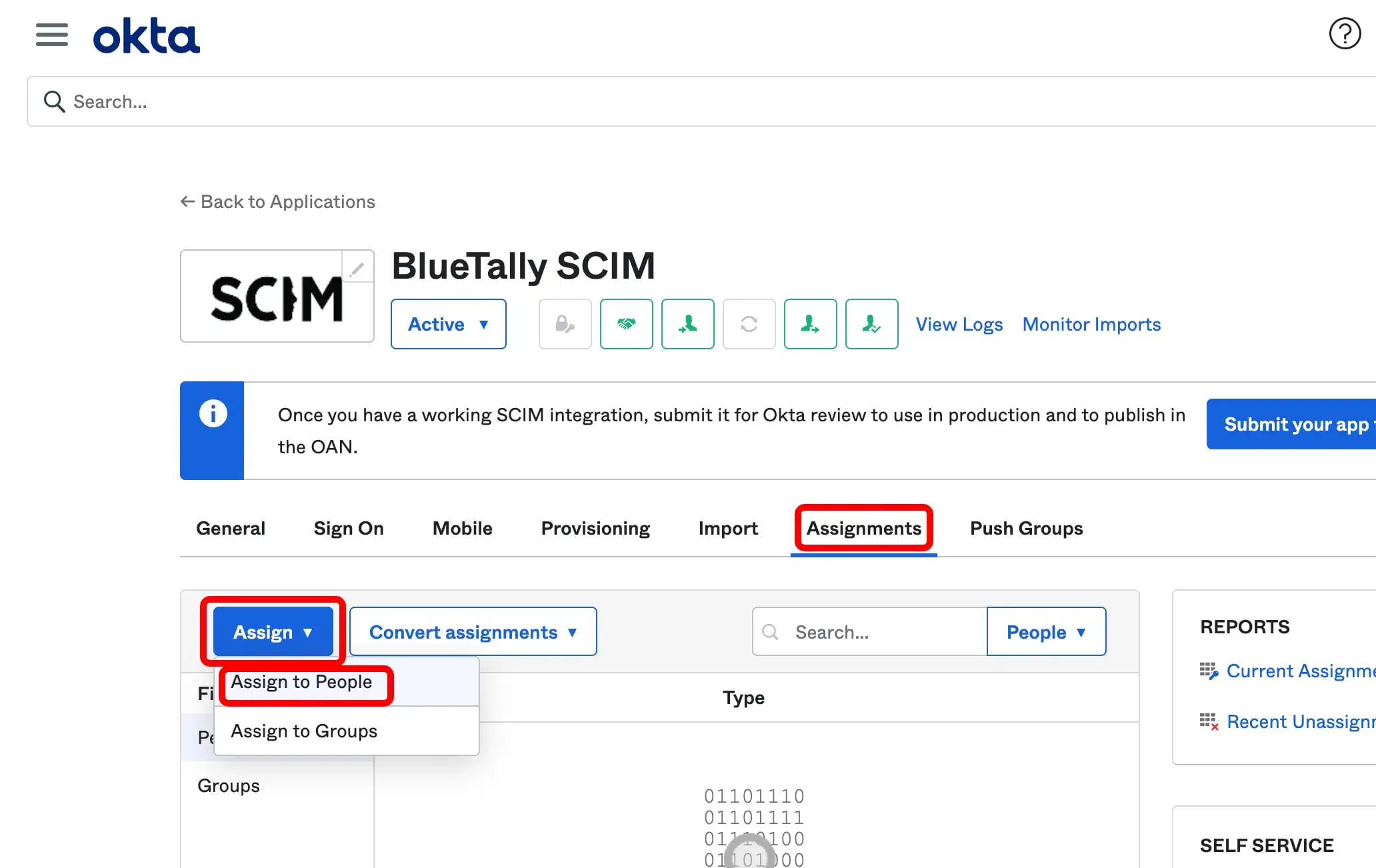The width and height of the screenshot is (1376, 868).
Task: Focus the assignments Search field
Action: [x=870, y=631]
